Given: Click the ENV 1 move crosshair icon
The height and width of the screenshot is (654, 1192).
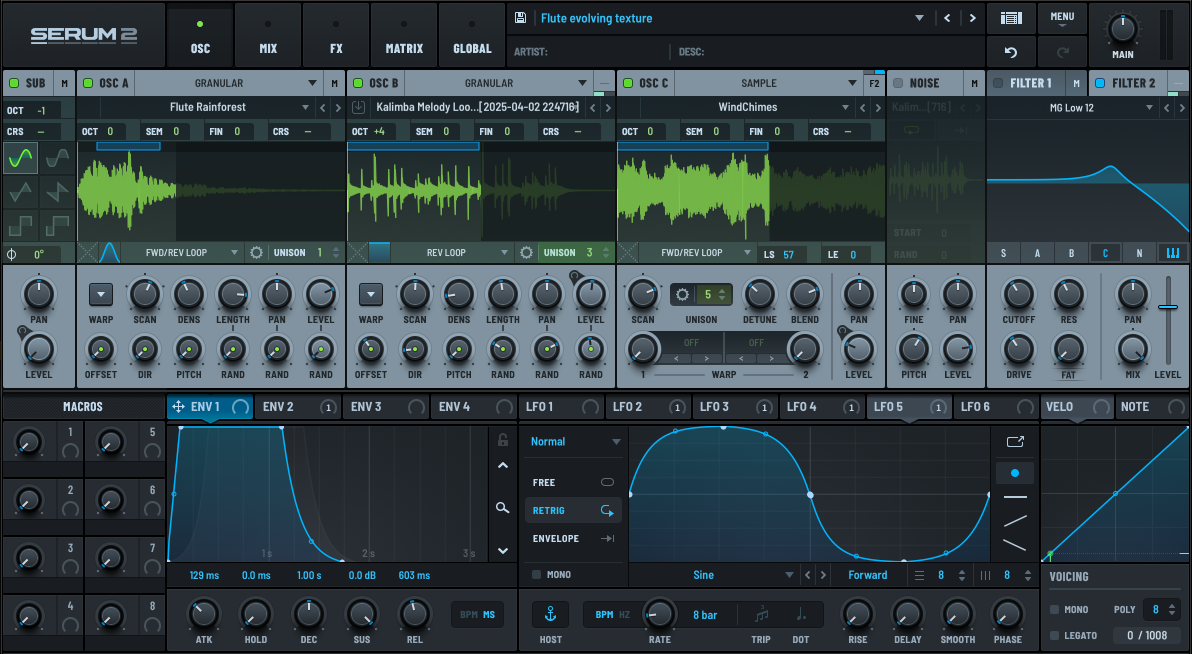Looking at the screenshot, I should (179, 407).
